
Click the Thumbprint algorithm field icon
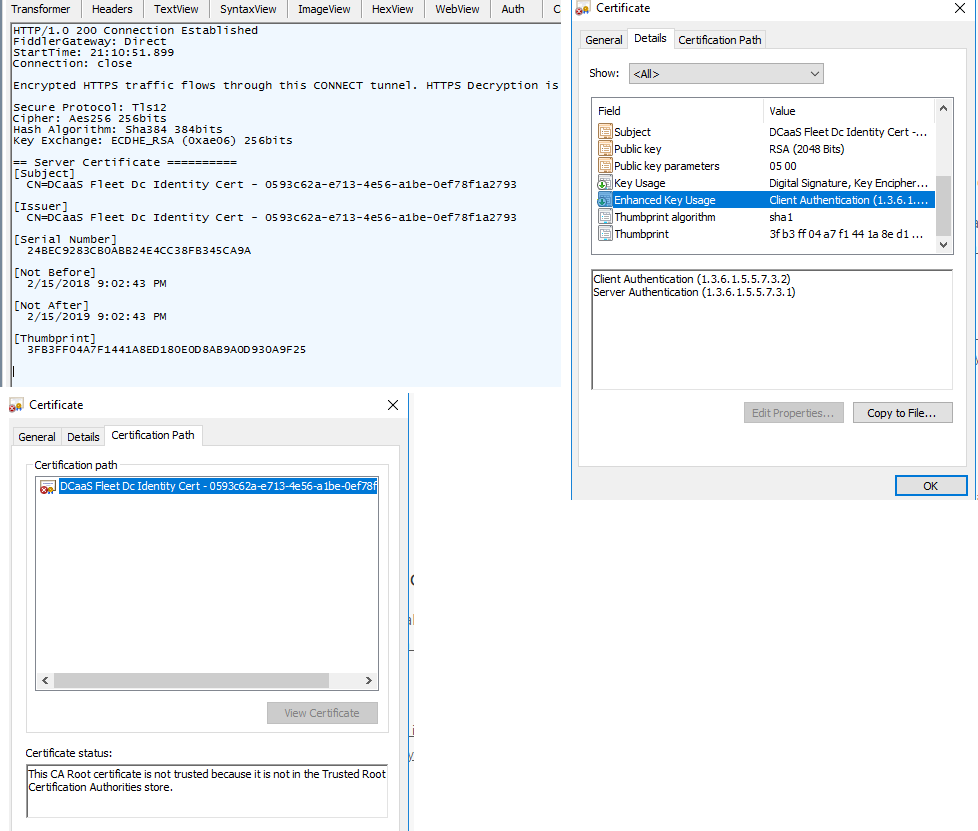pos(605,217)
